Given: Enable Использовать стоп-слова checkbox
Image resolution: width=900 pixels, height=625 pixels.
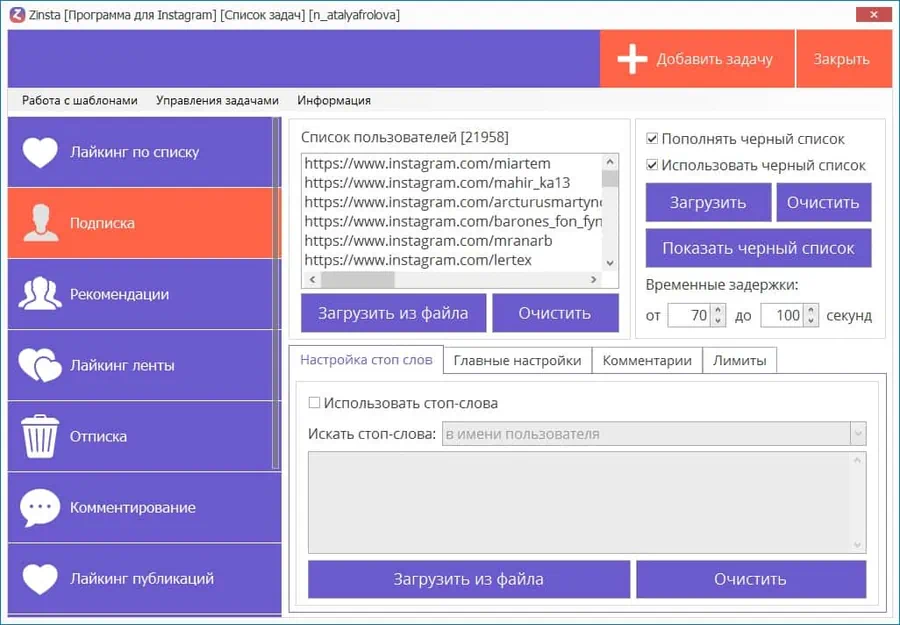Looking at the screenshot, I should tap(314, 403).
